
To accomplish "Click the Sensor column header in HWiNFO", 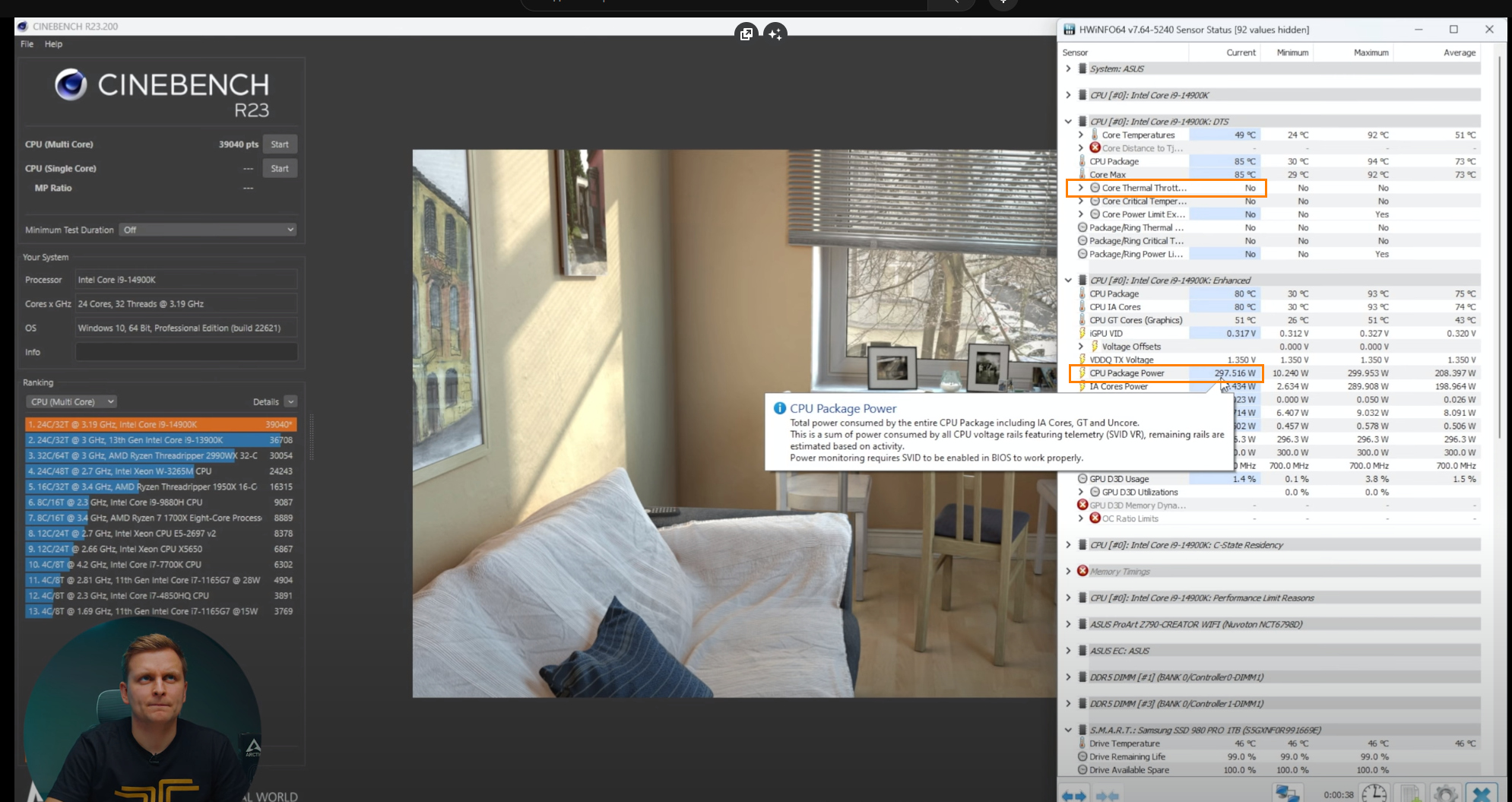I will [1124, 52].
